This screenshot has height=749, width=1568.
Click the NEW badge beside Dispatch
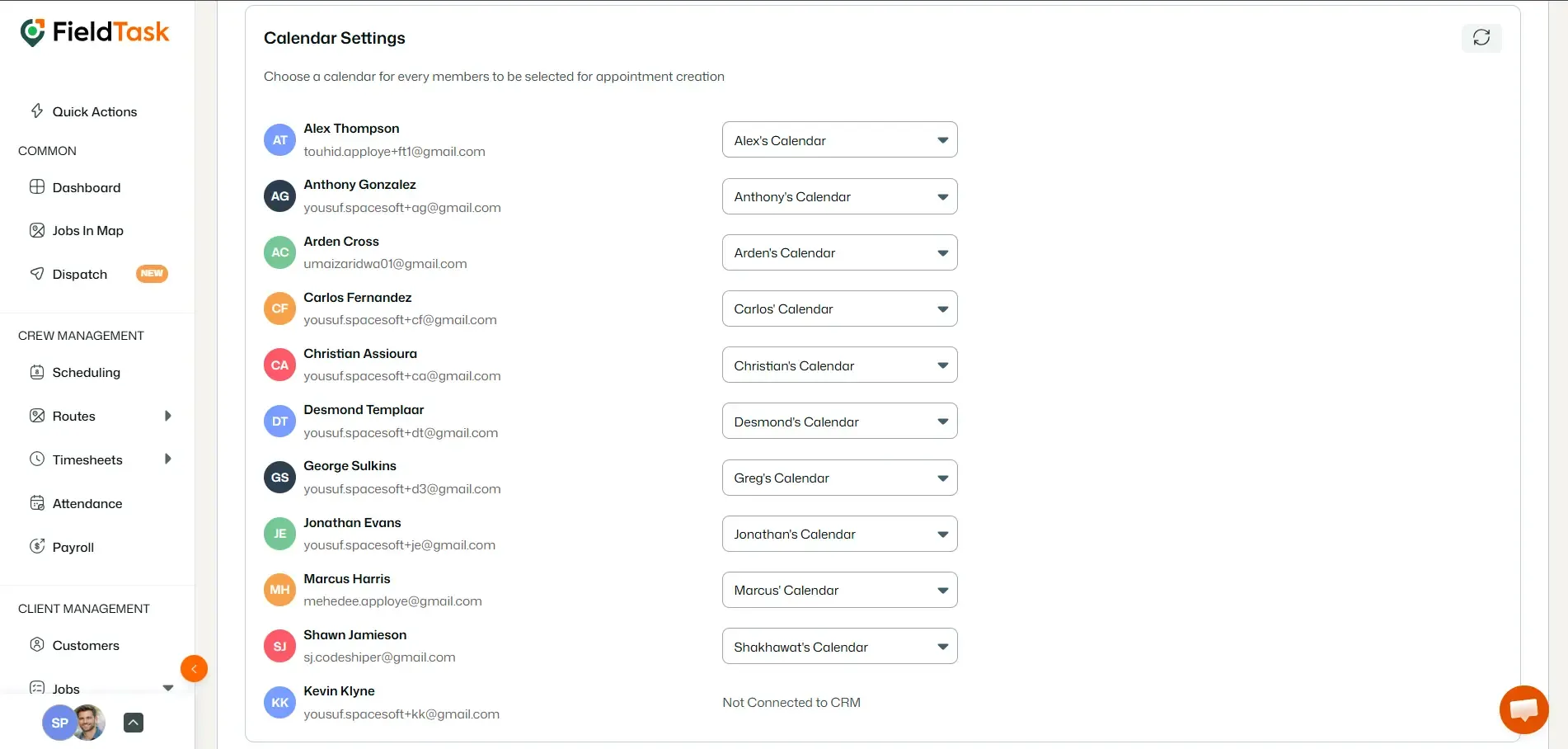pos(152,273)
